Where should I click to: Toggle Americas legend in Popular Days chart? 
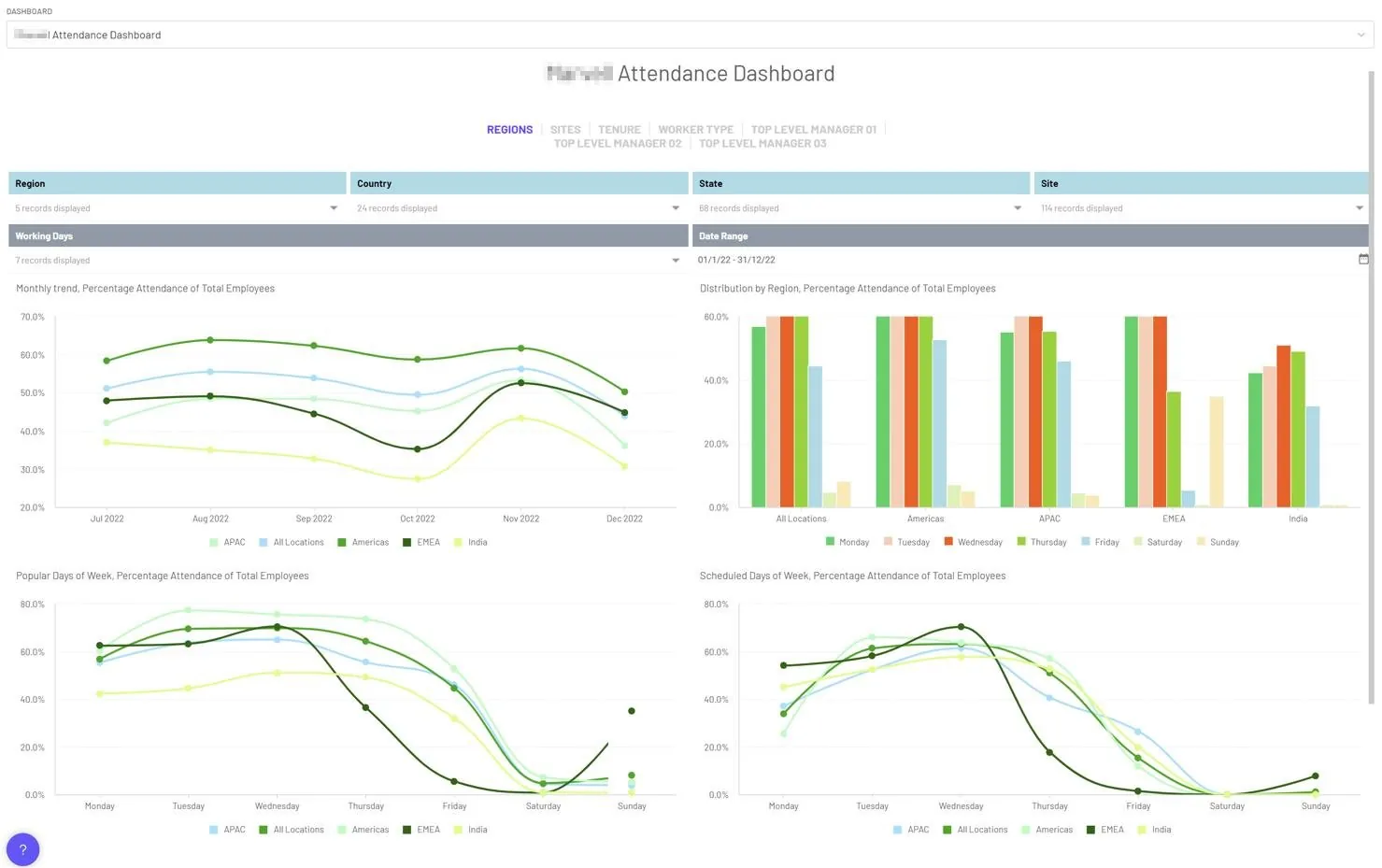click(363, 830)
